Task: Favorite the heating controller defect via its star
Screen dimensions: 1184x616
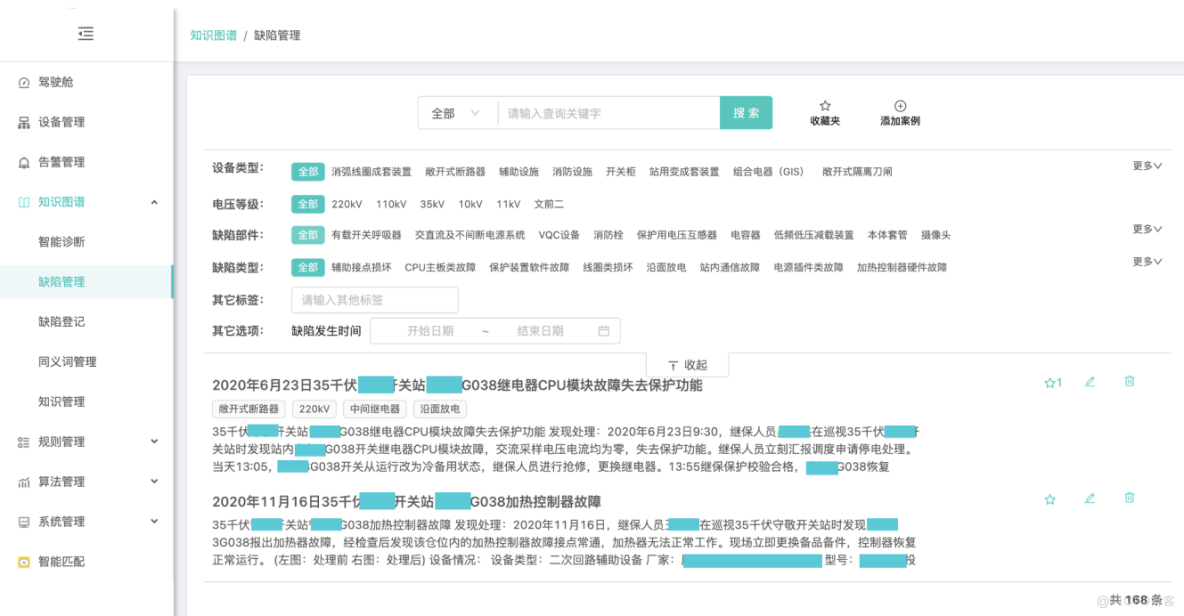Action: 1050,498
